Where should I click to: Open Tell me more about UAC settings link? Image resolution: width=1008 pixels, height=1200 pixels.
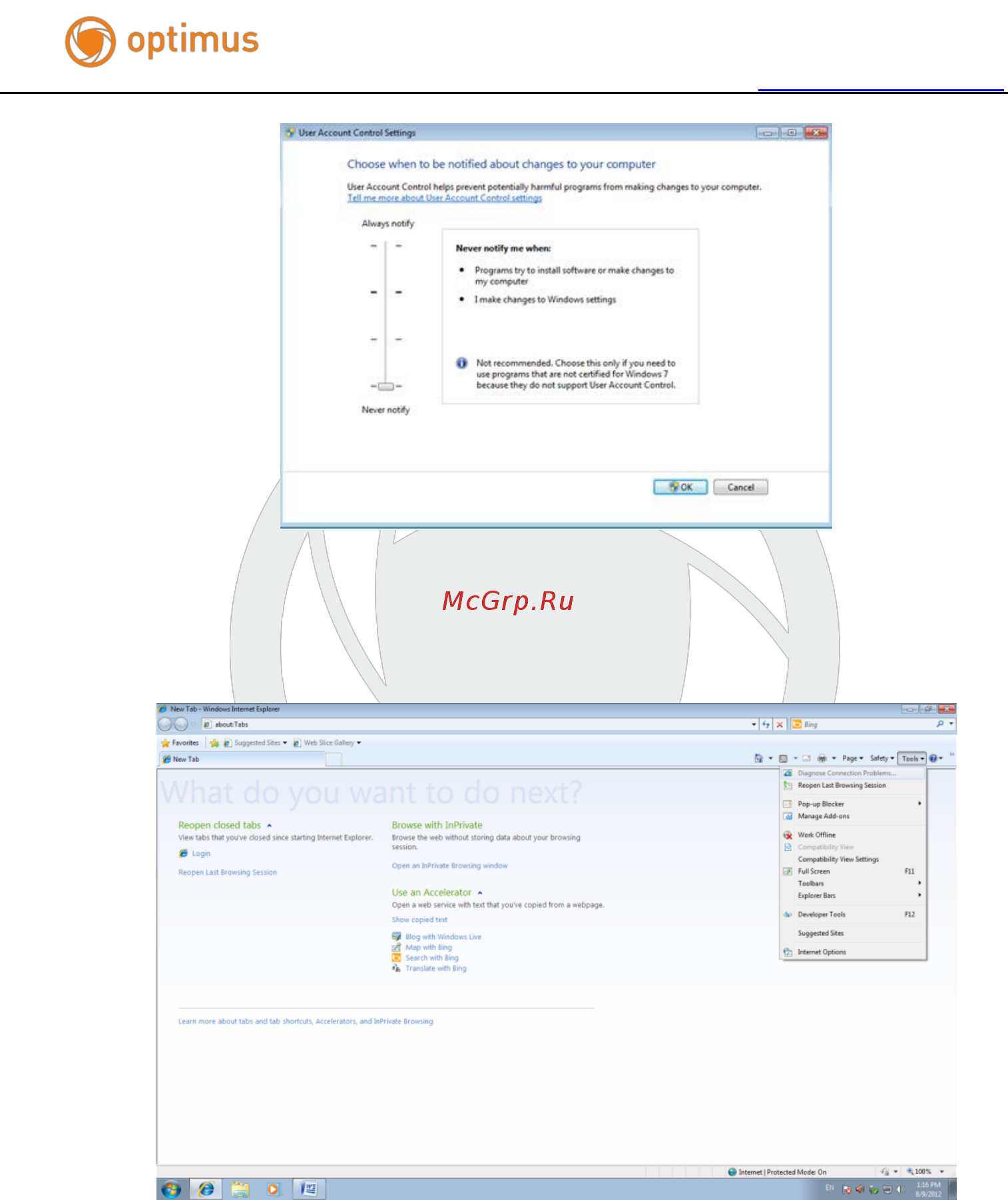[x=445, y=198]
